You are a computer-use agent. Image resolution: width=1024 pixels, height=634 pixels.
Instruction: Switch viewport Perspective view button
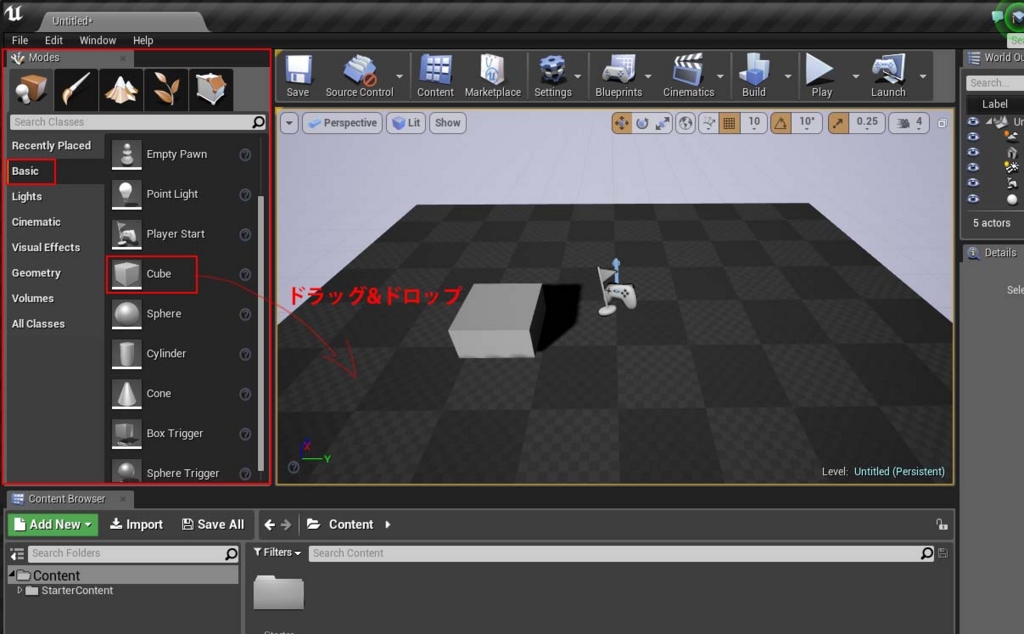click(342, 123)
